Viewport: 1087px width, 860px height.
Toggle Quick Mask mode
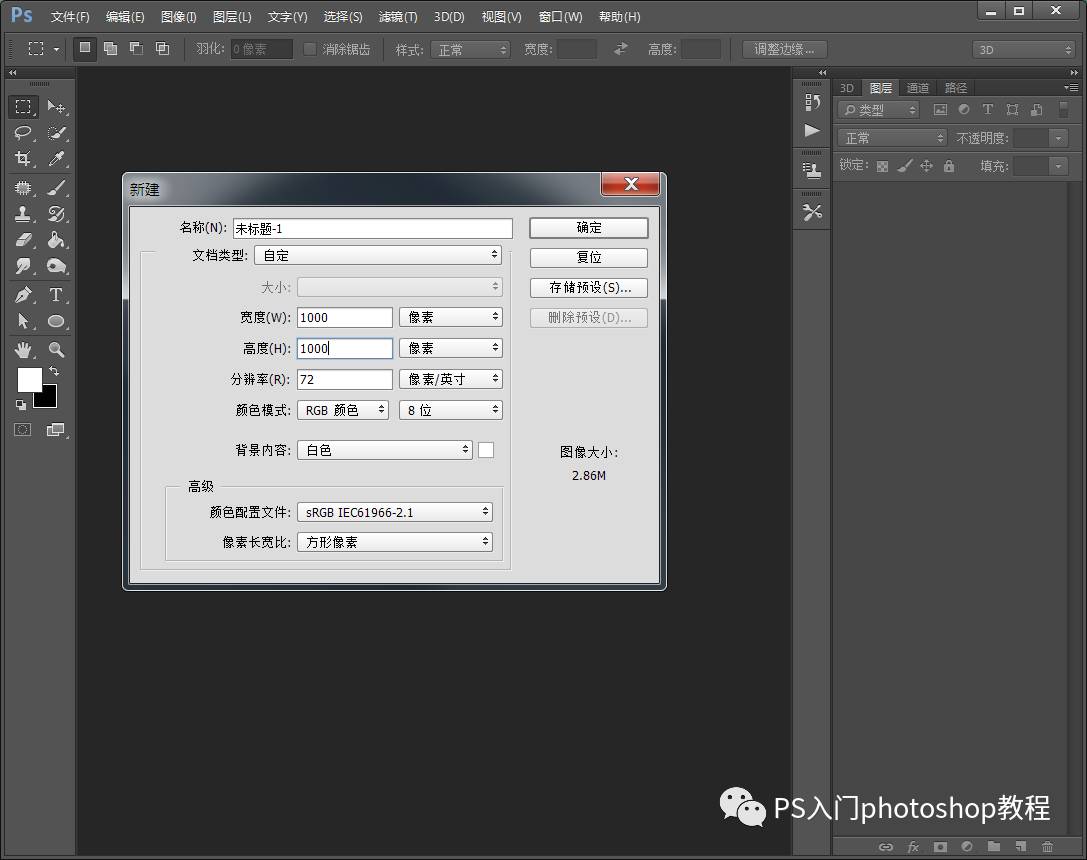pos(23,430)
